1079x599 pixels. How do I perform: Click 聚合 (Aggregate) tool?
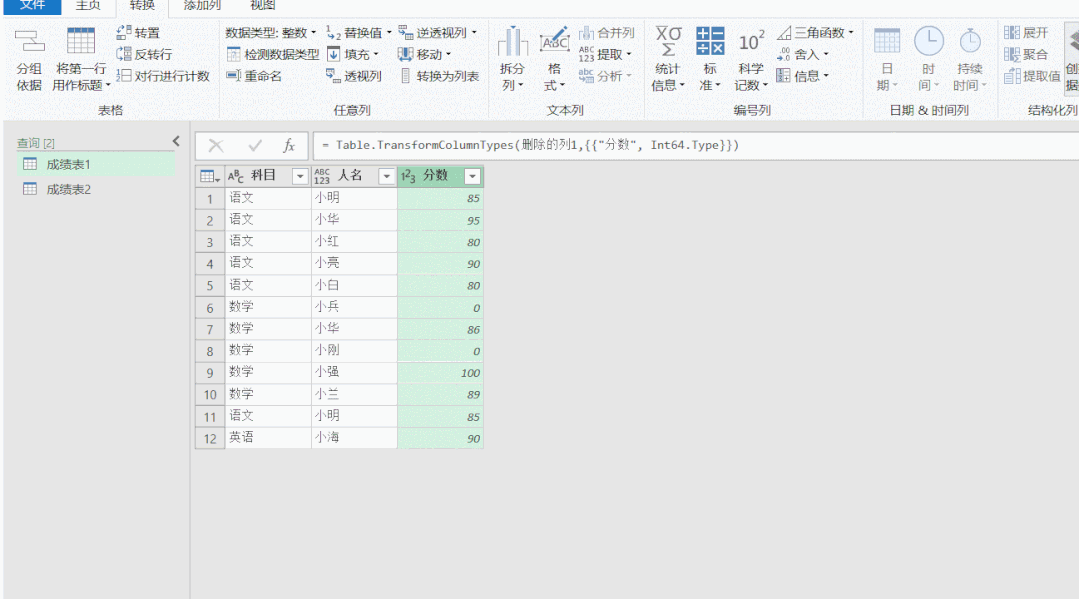[x=1026, y=54]
